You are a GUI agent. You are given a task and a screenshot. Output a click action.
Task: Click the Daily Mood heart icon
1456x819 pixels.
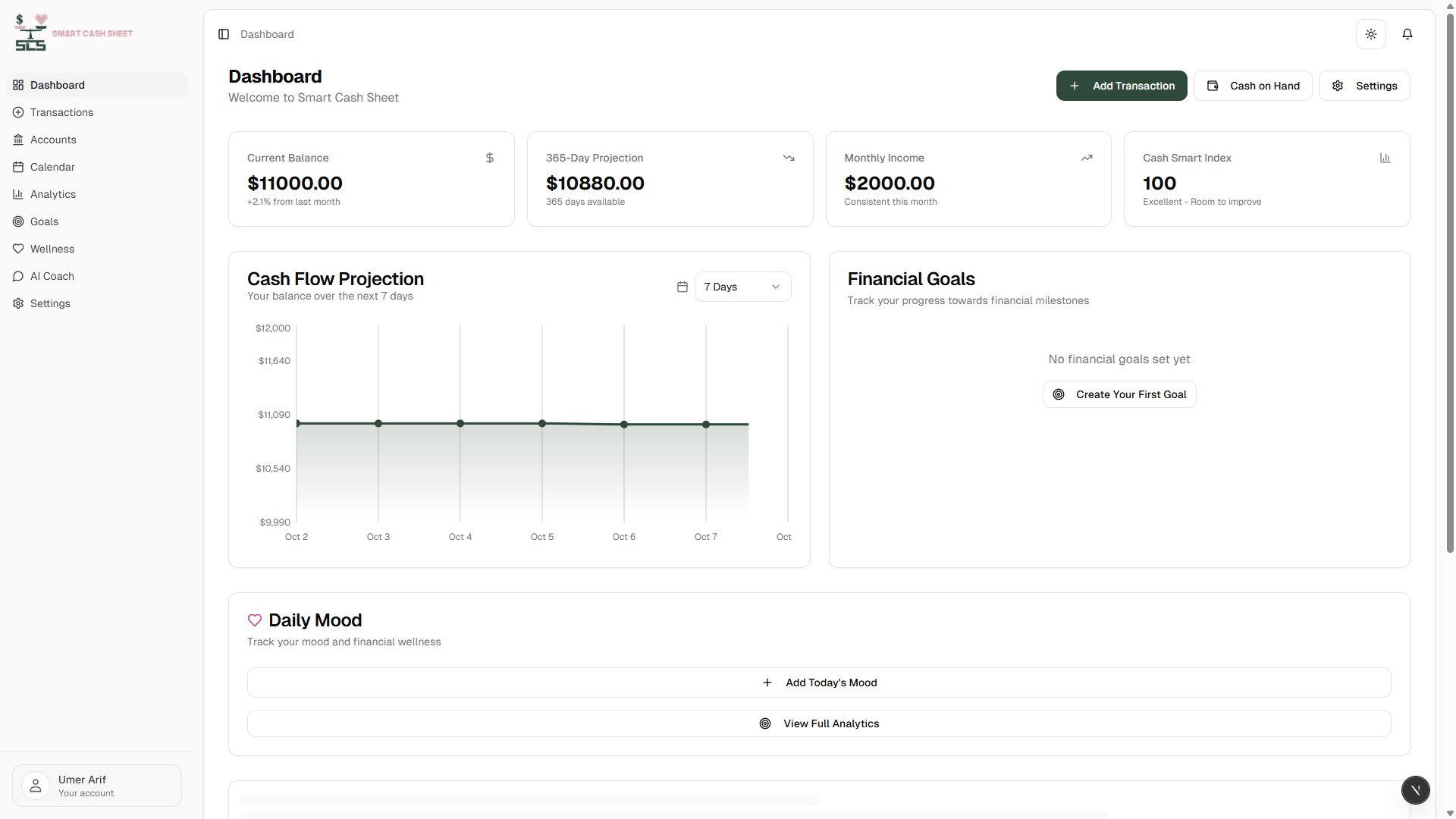pos(255,620)
